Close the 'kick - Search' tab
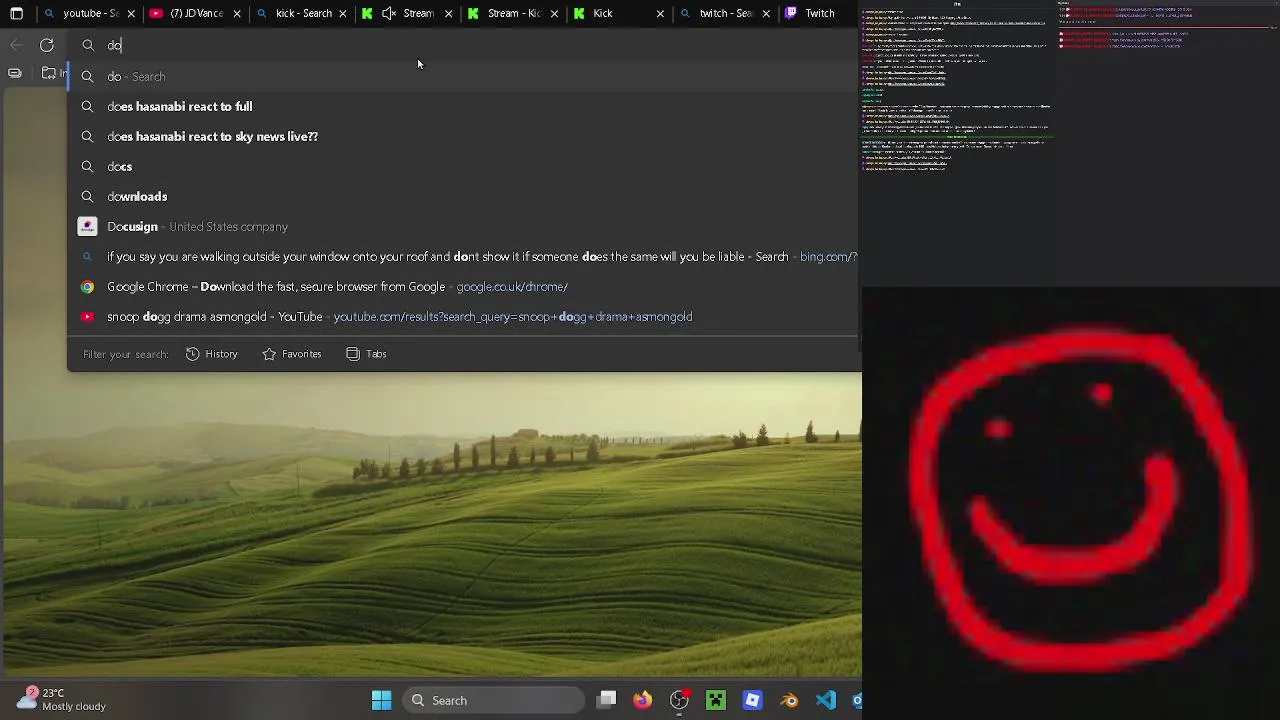The height and width of the screenshot is (720, 1280). pos(343,14)
